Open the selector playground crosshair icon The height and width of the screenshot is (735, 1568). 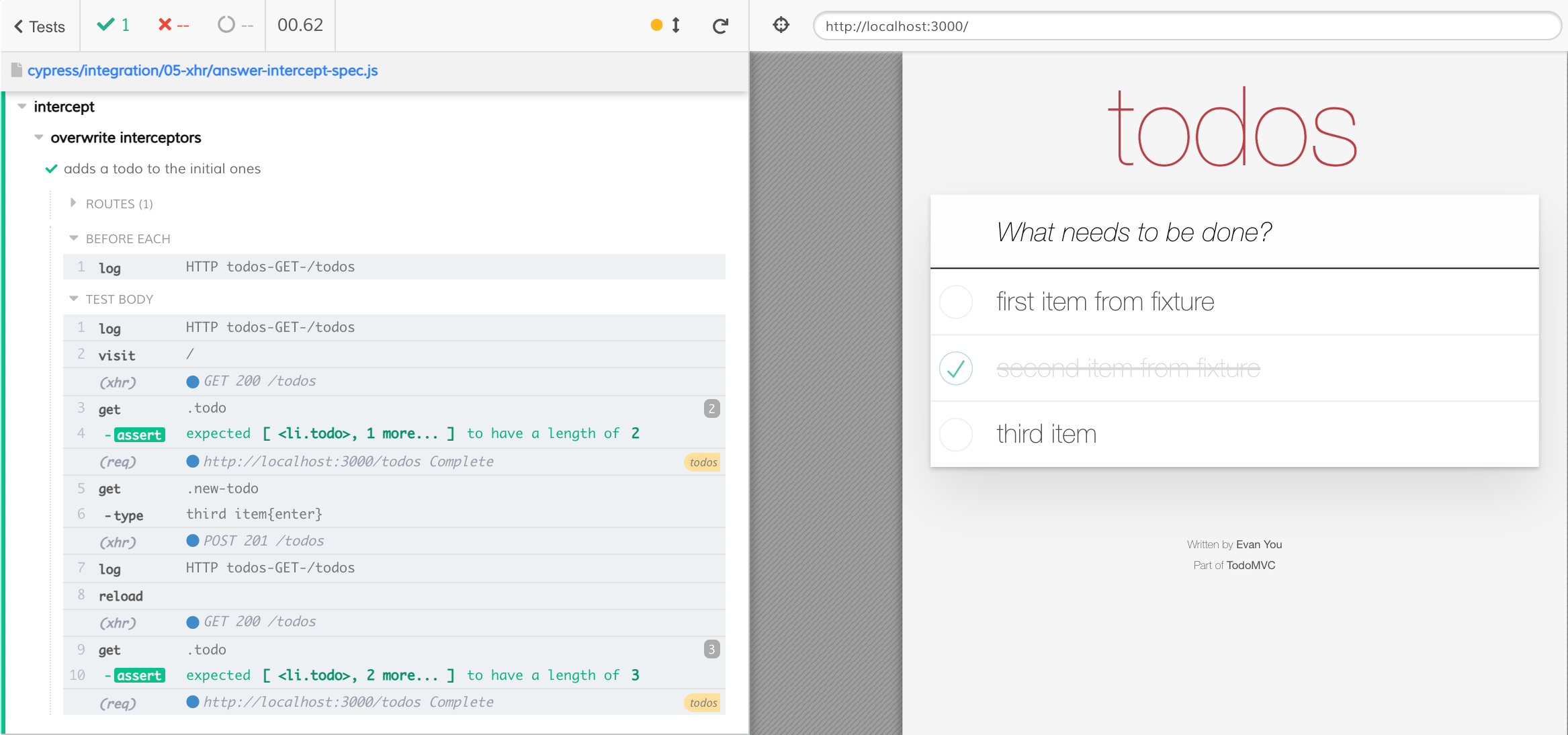point(781,26)
